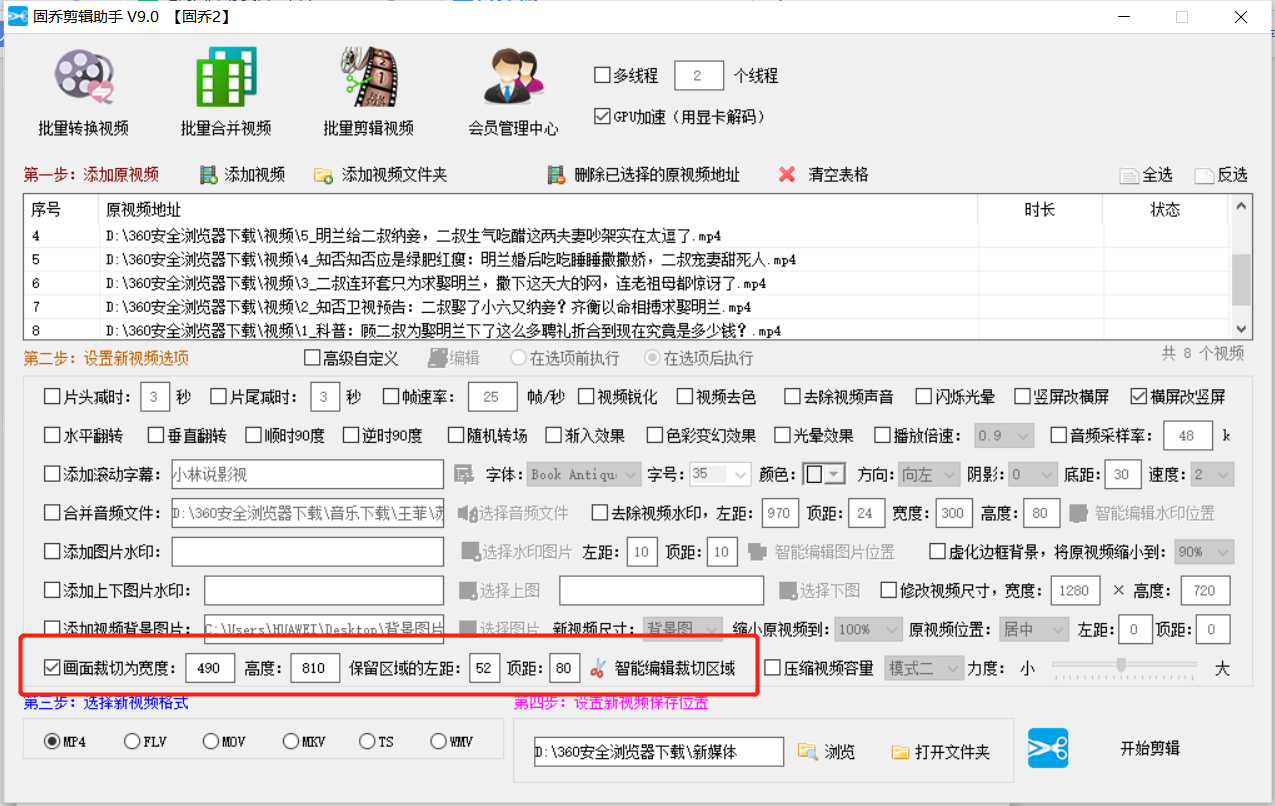
Task: Open the 阴影 dropdown
Action: coord(1031,474)
